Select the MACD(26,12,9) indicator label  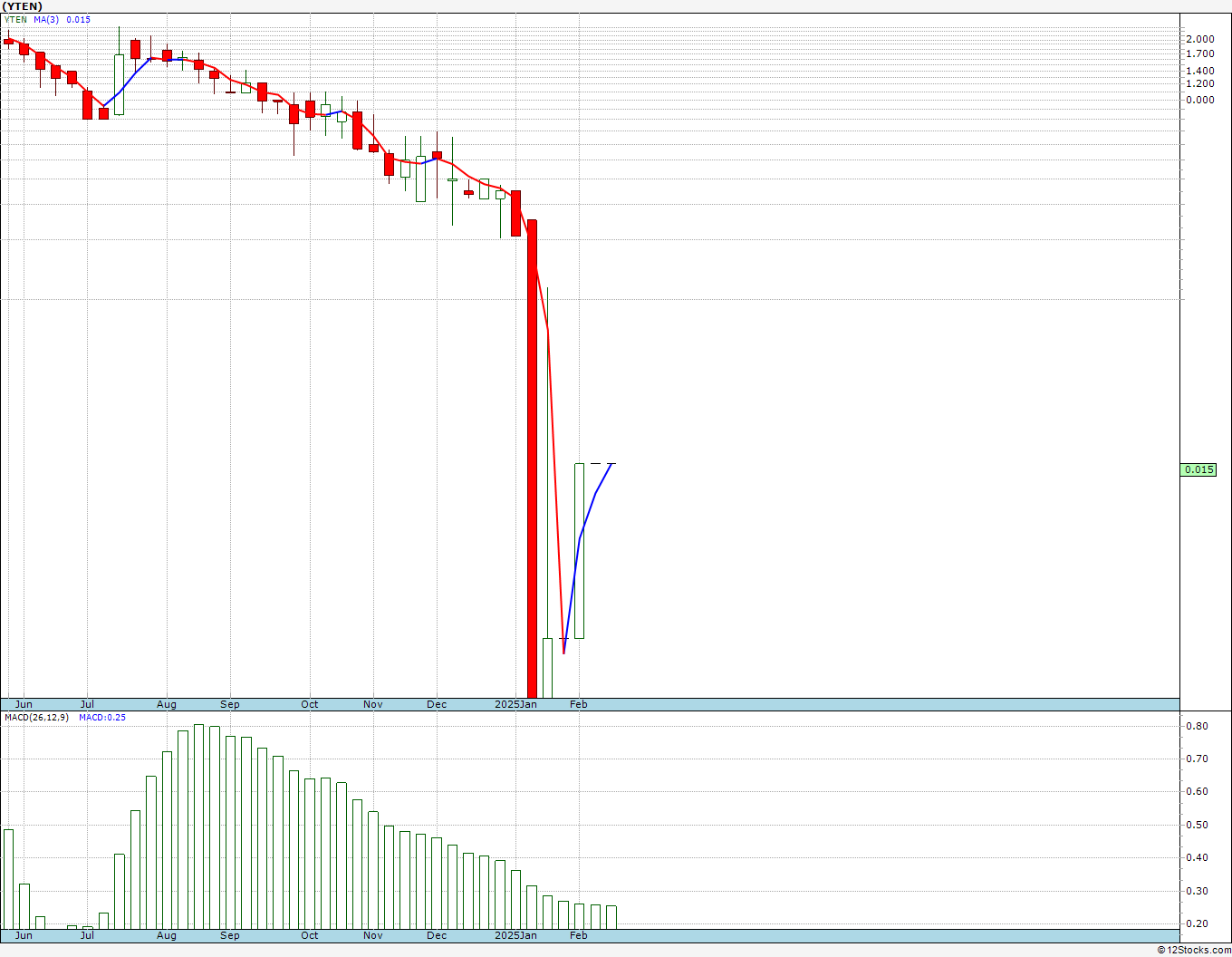[x=36, y=718]
